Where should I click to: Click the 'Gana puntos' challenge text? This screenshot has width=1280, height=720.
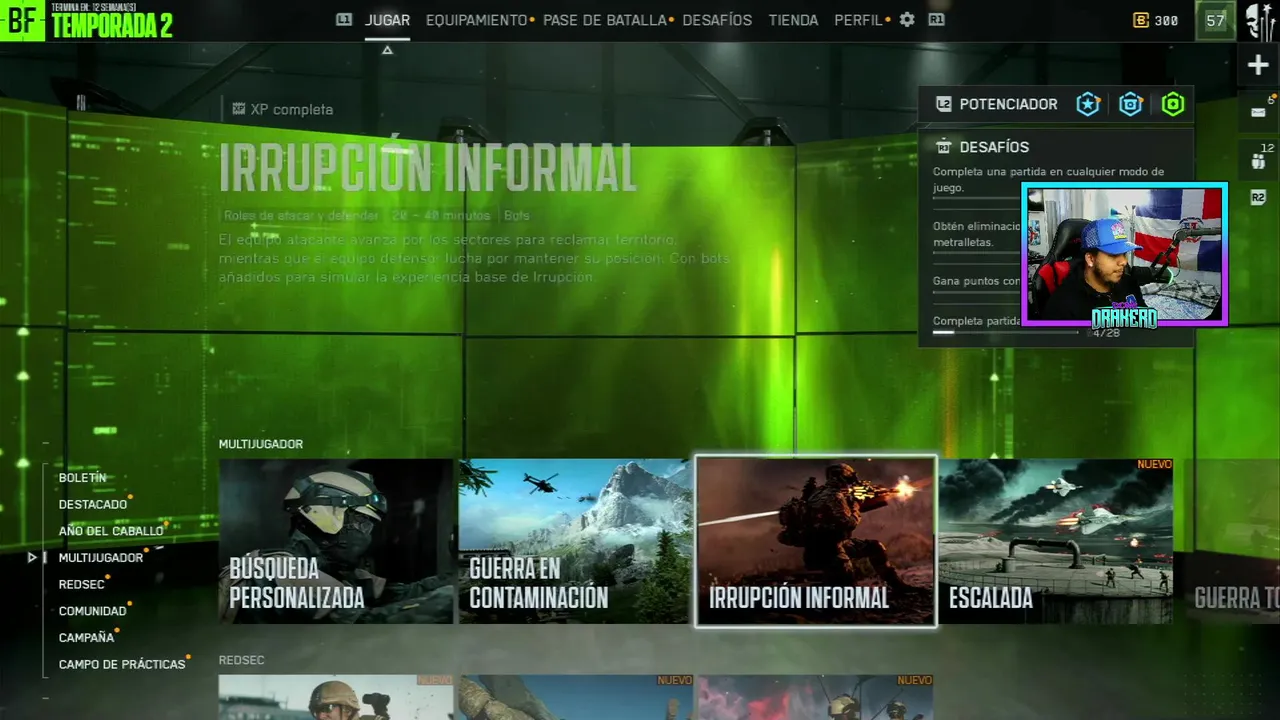pyautogui.click(x=977, y=281)
